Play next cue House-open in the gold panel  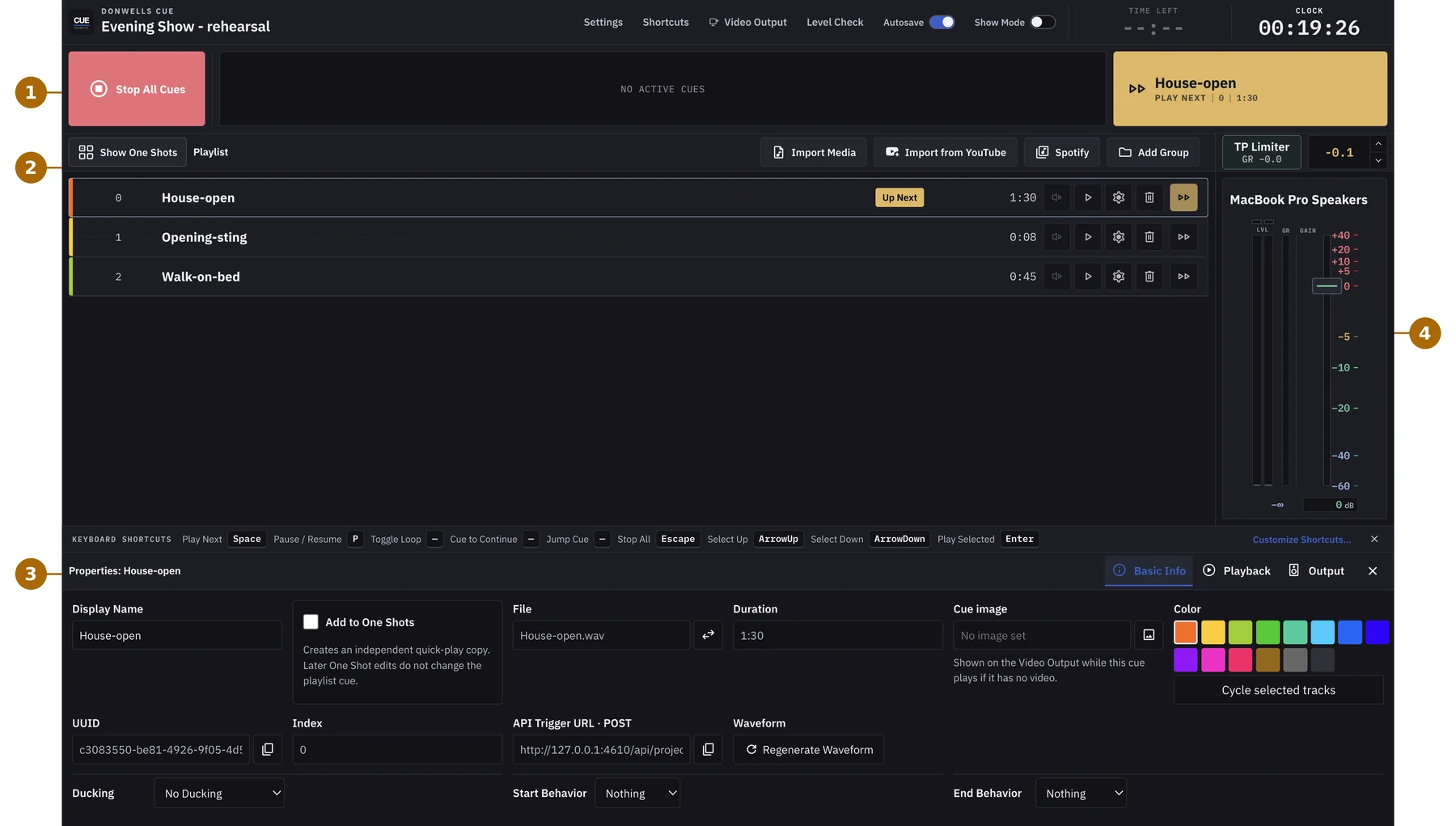click(x=1250, y=89)
